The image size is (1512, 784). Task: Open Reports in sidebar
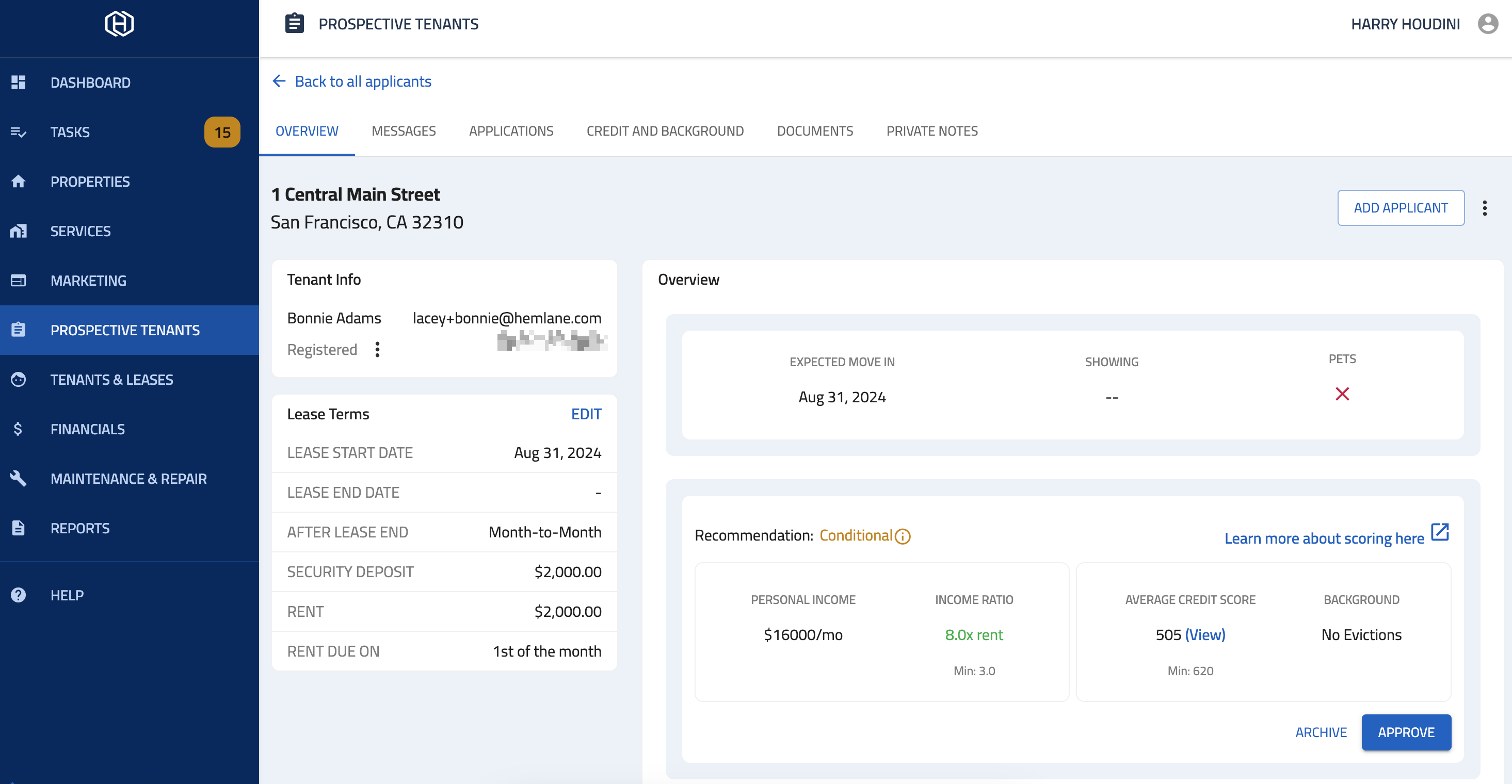(x=129, y=528)
